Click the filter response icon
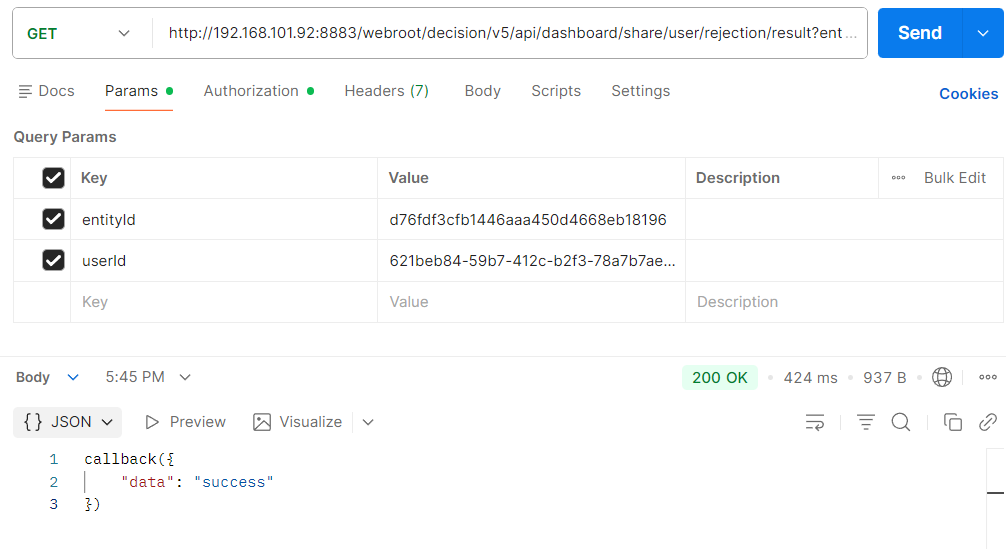 (x=865, y=422)
